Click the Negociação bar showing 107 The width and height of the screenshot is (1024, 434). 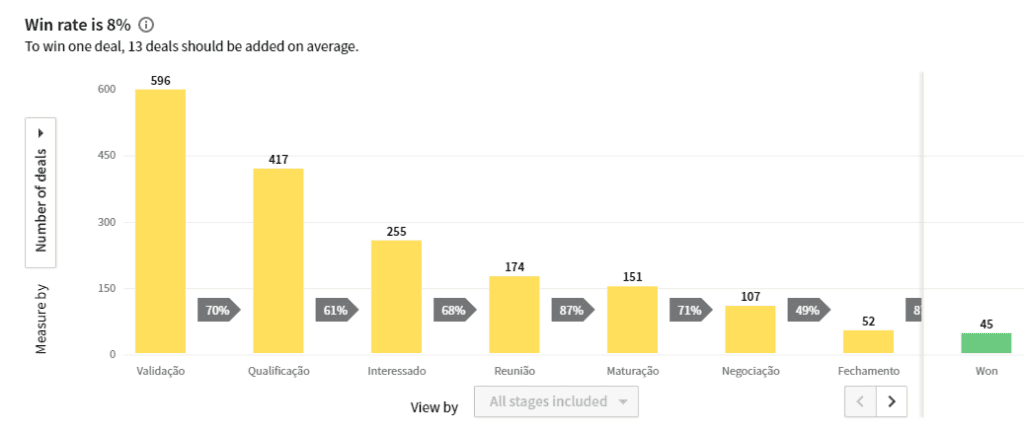click(x=750, y=330)
